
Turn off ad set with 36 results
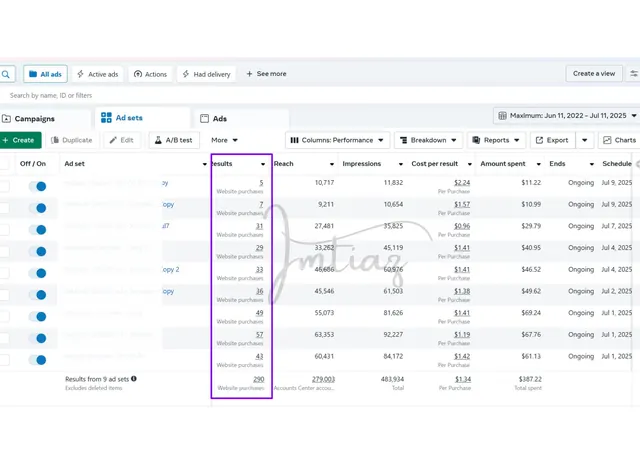[37, 295]
